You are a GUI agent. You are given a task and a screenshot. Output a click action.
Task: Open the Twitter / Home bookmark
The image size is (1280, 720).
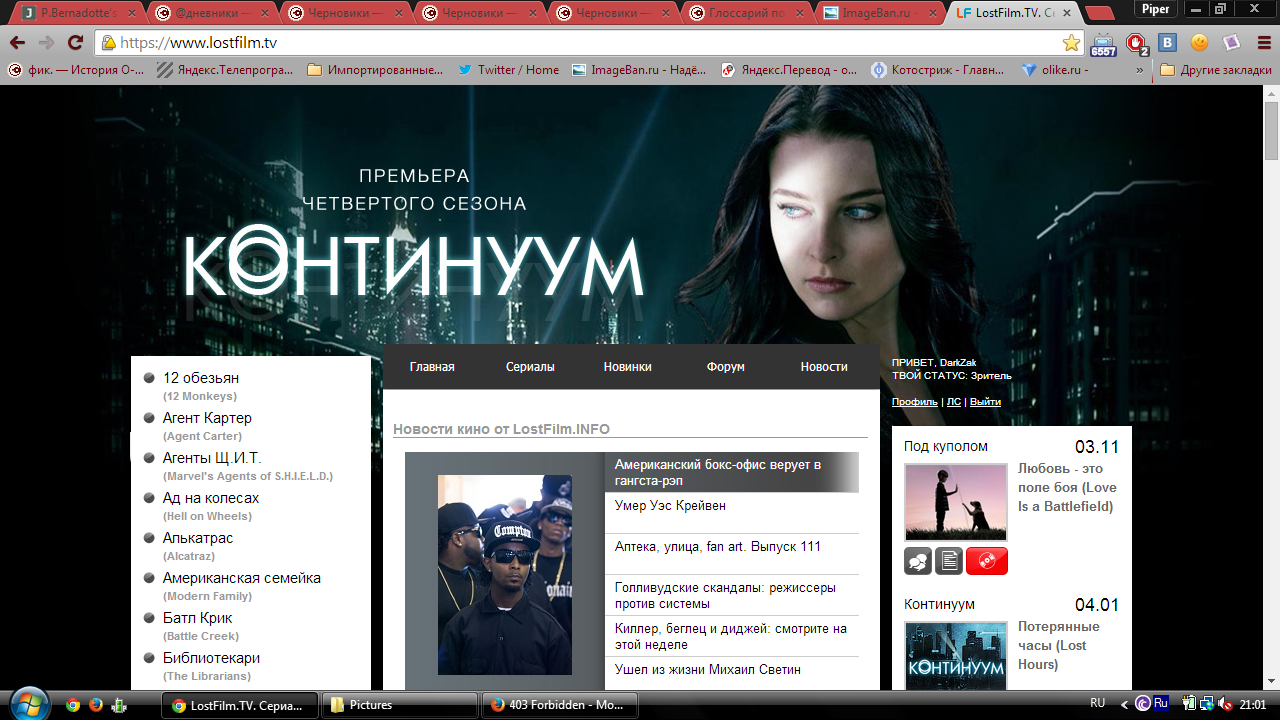point(508,70)
